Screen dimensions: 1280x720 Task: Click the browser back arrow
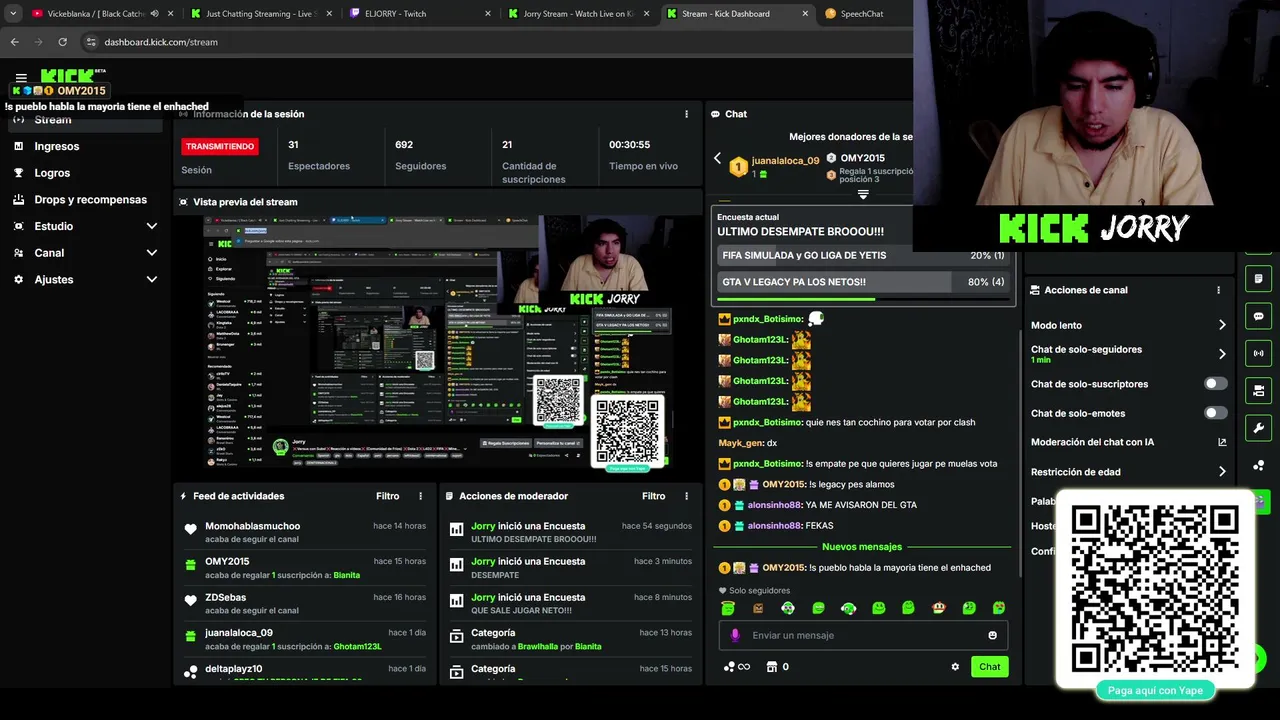point(14,42)
